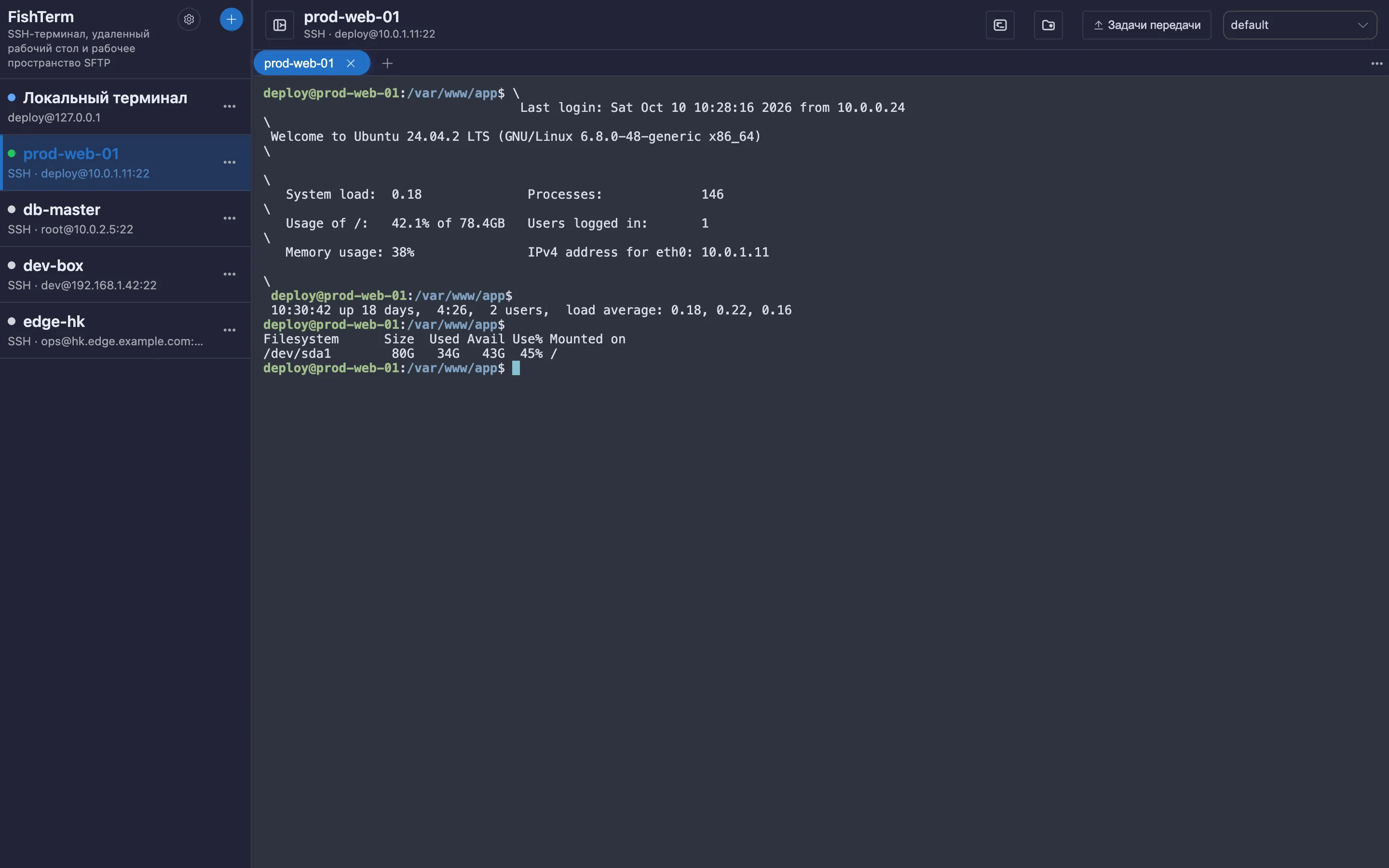Open more options for dev-box host
The height and width of the screenshot is (868, 1389).
[230, 274]
